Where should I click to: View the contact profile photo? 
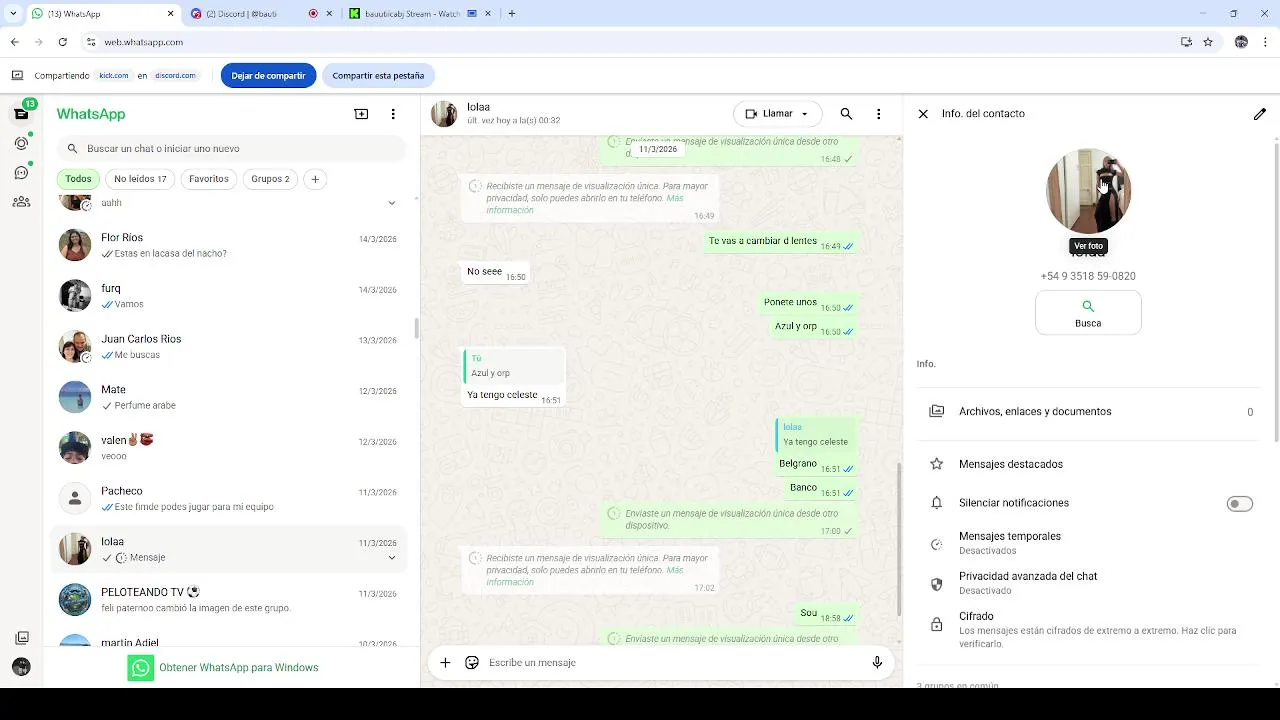1088,191
